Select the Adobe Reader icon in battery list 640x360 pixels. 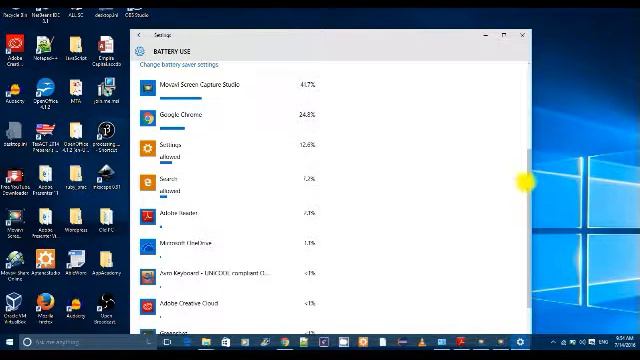click(x=148, y=217)
